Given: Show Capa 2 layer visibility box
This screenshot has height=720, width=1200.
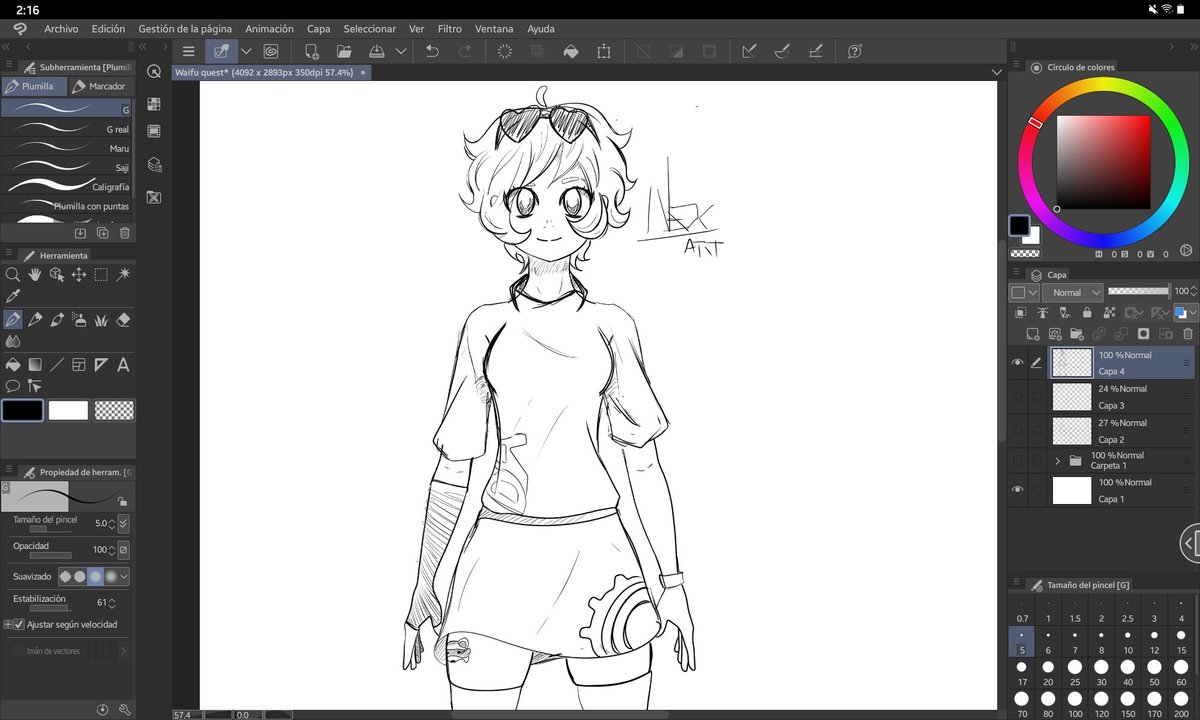Looking at the screenshot, I should 1017,431.
